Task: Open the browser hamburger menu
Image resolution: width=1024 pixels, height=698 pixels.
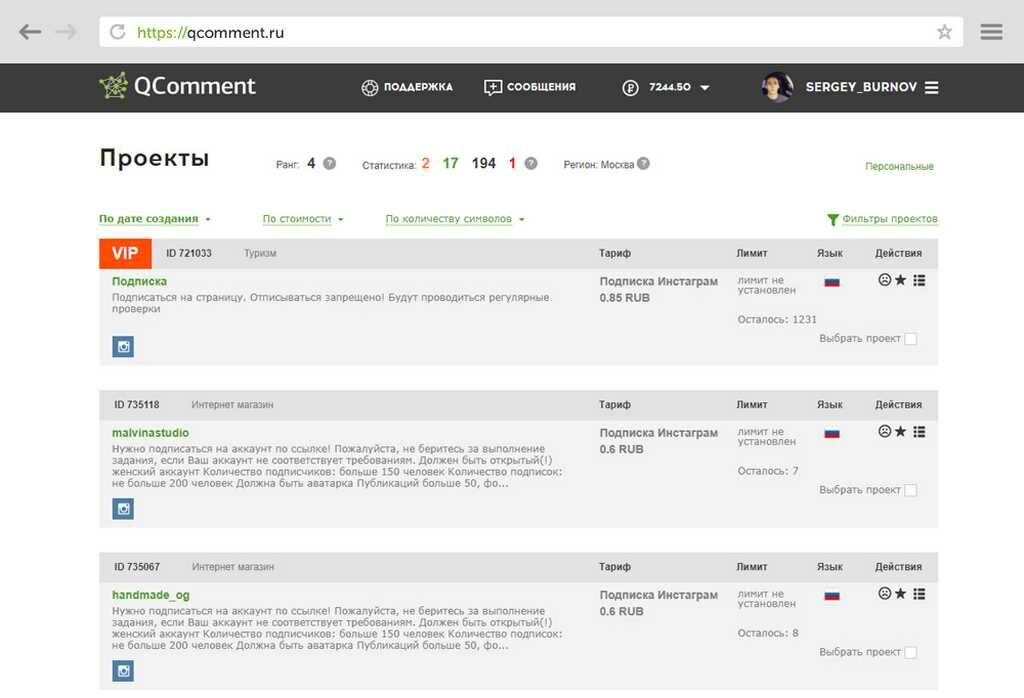Action: (x=991, y=32)
